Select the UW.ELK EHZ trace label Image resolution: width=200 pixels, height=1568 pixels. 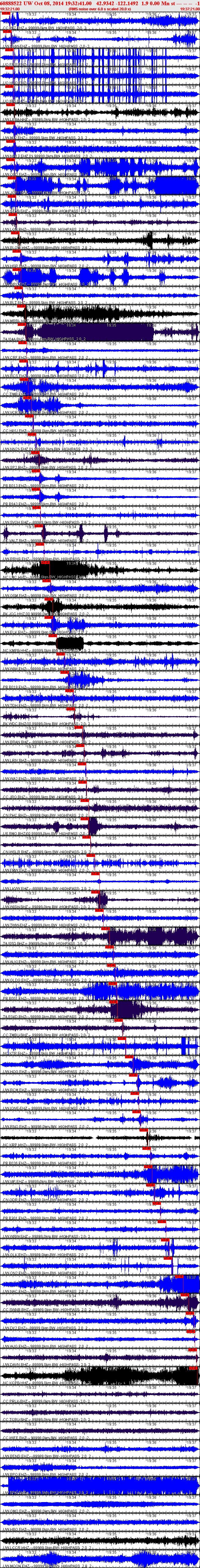tap(46, 632)
